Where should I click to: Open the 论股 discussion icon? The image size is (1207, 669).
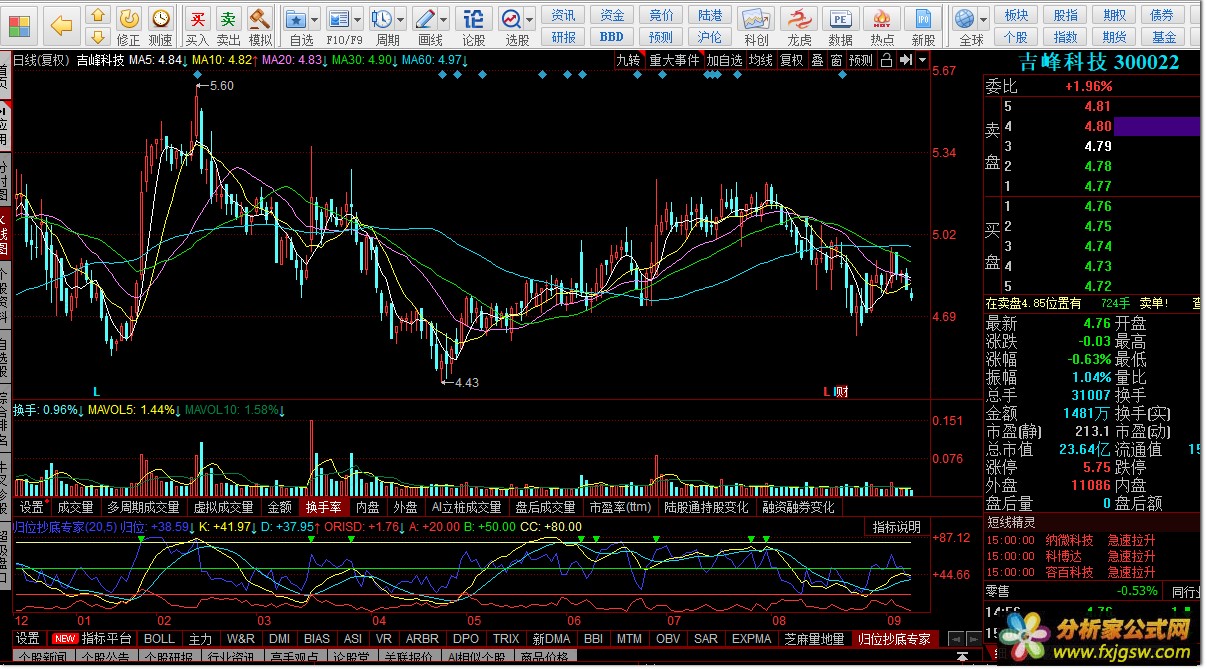pos(474,26)
